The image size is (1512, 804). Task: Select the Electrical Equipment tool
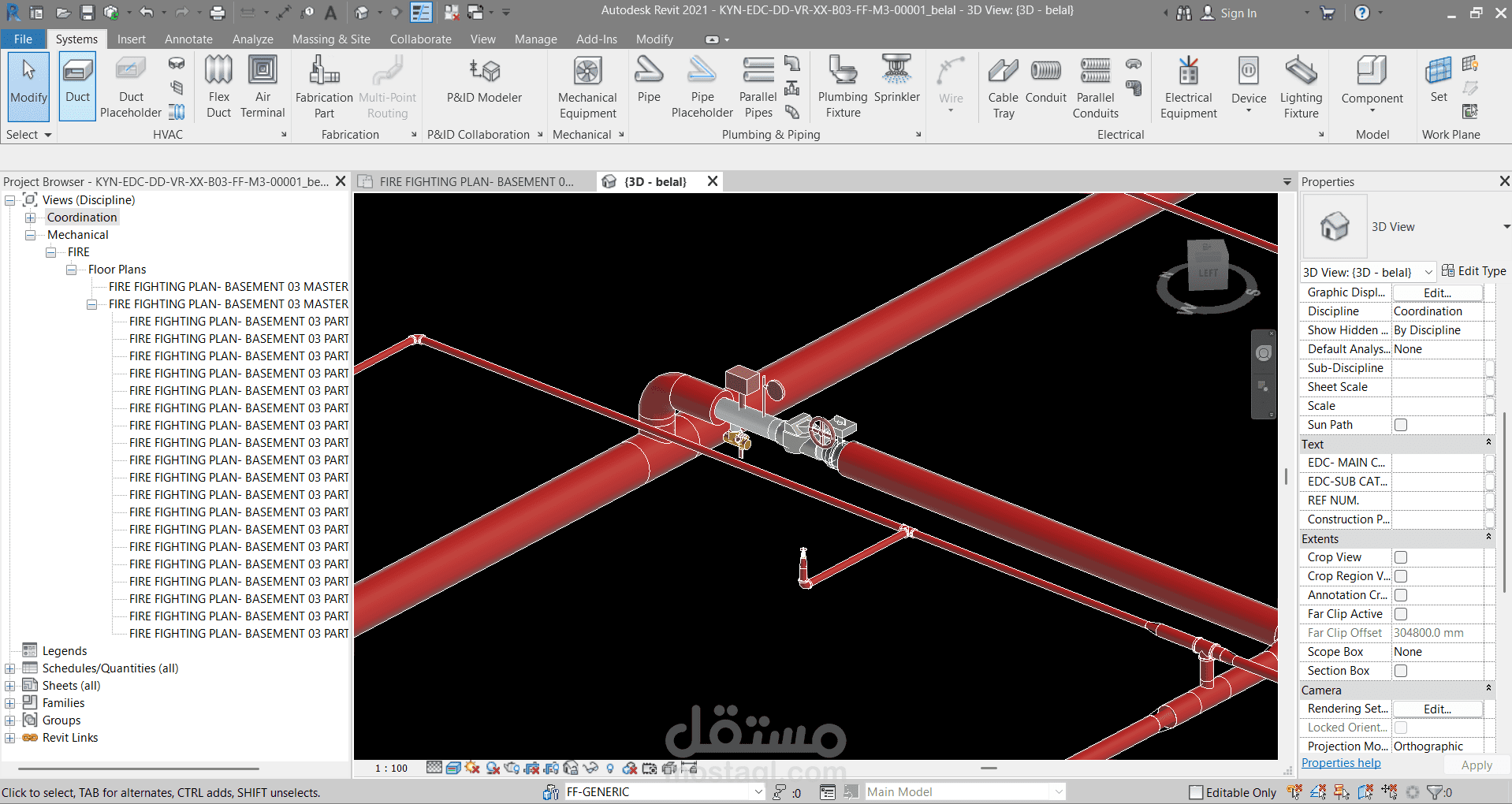(1188, 86)
